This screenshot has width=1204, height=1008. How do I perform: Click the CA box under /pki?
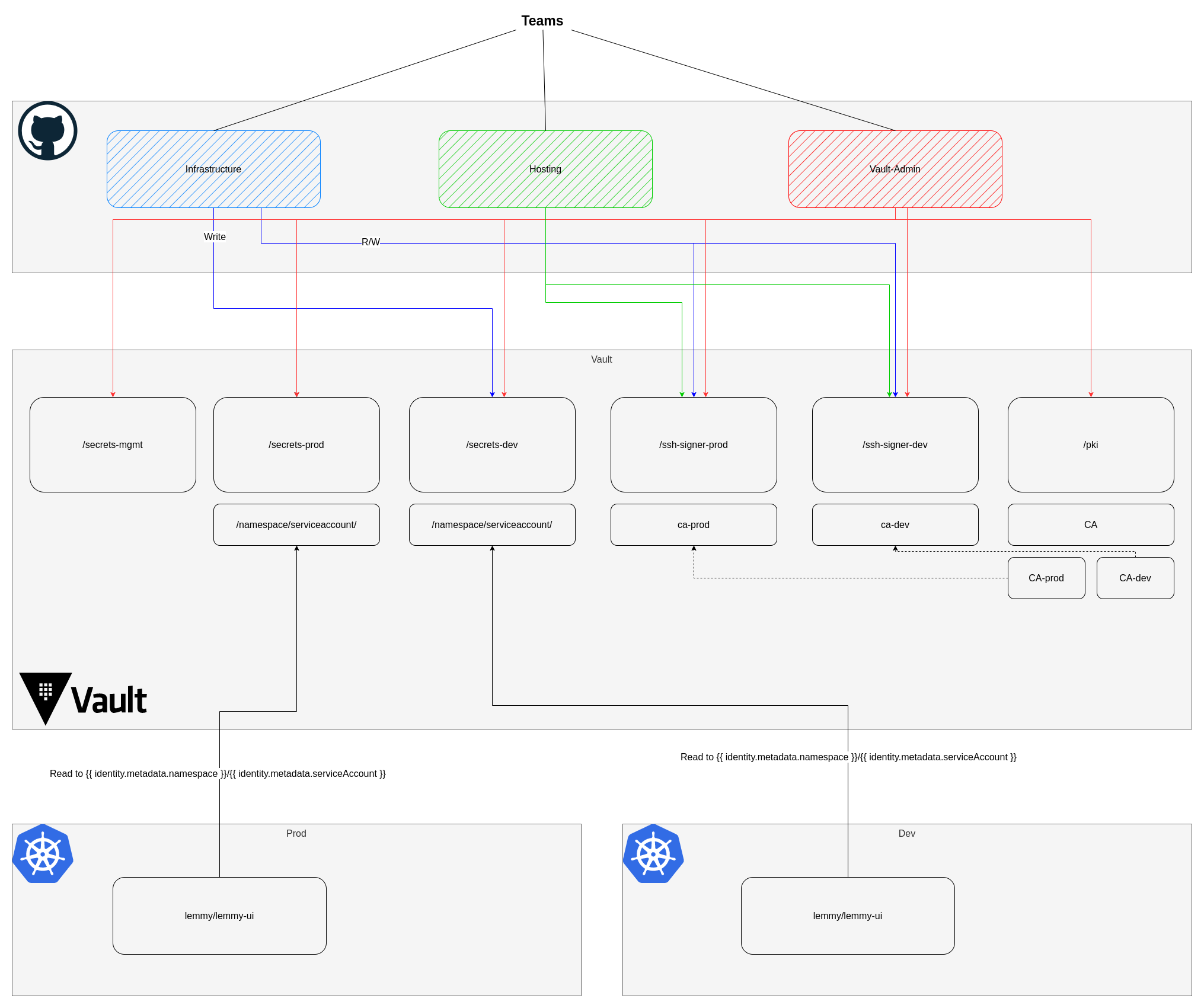pos(1091,524)
